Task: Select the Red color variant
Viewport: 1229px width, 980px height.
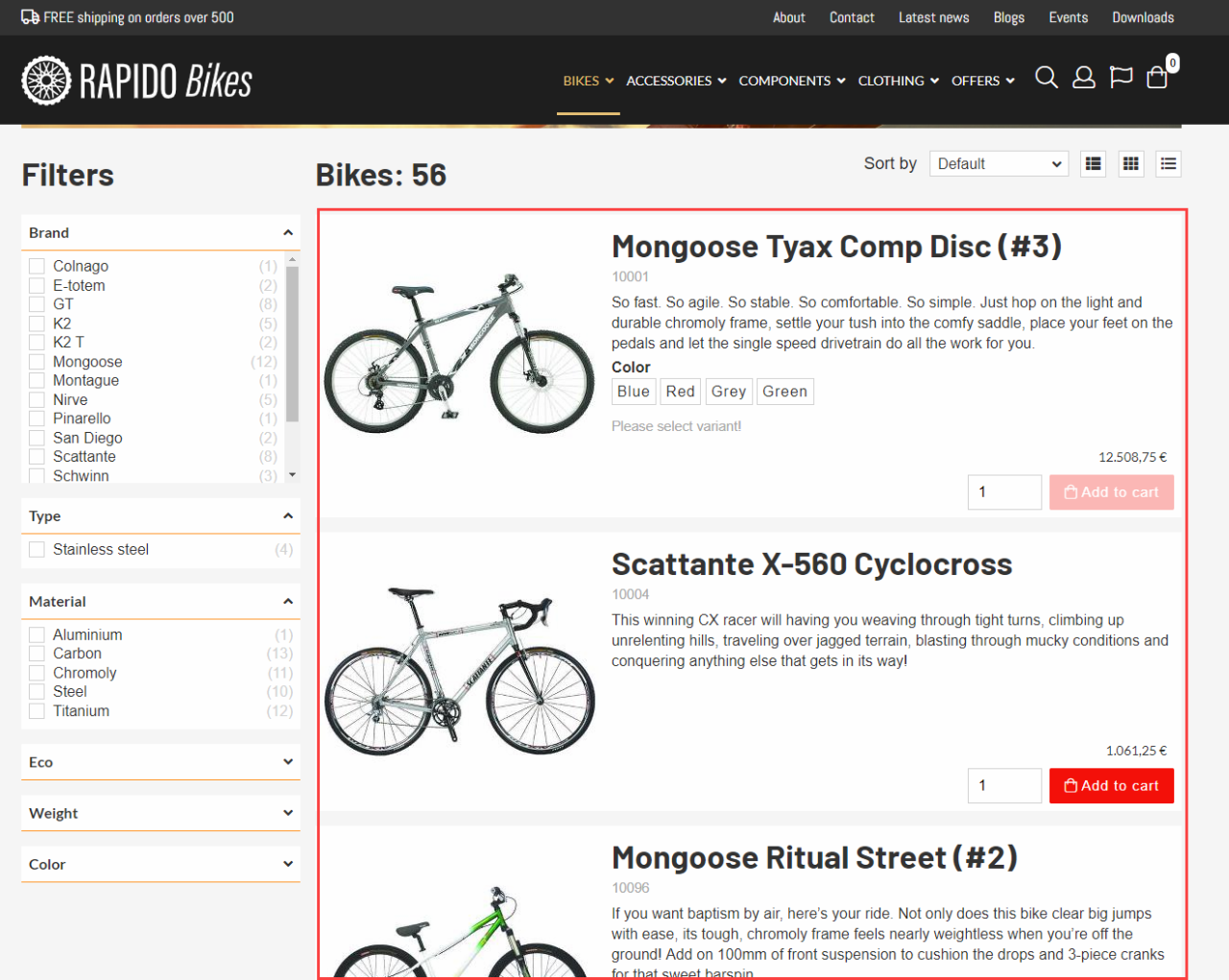Action: pyautogui.click(x=680, y=392)
